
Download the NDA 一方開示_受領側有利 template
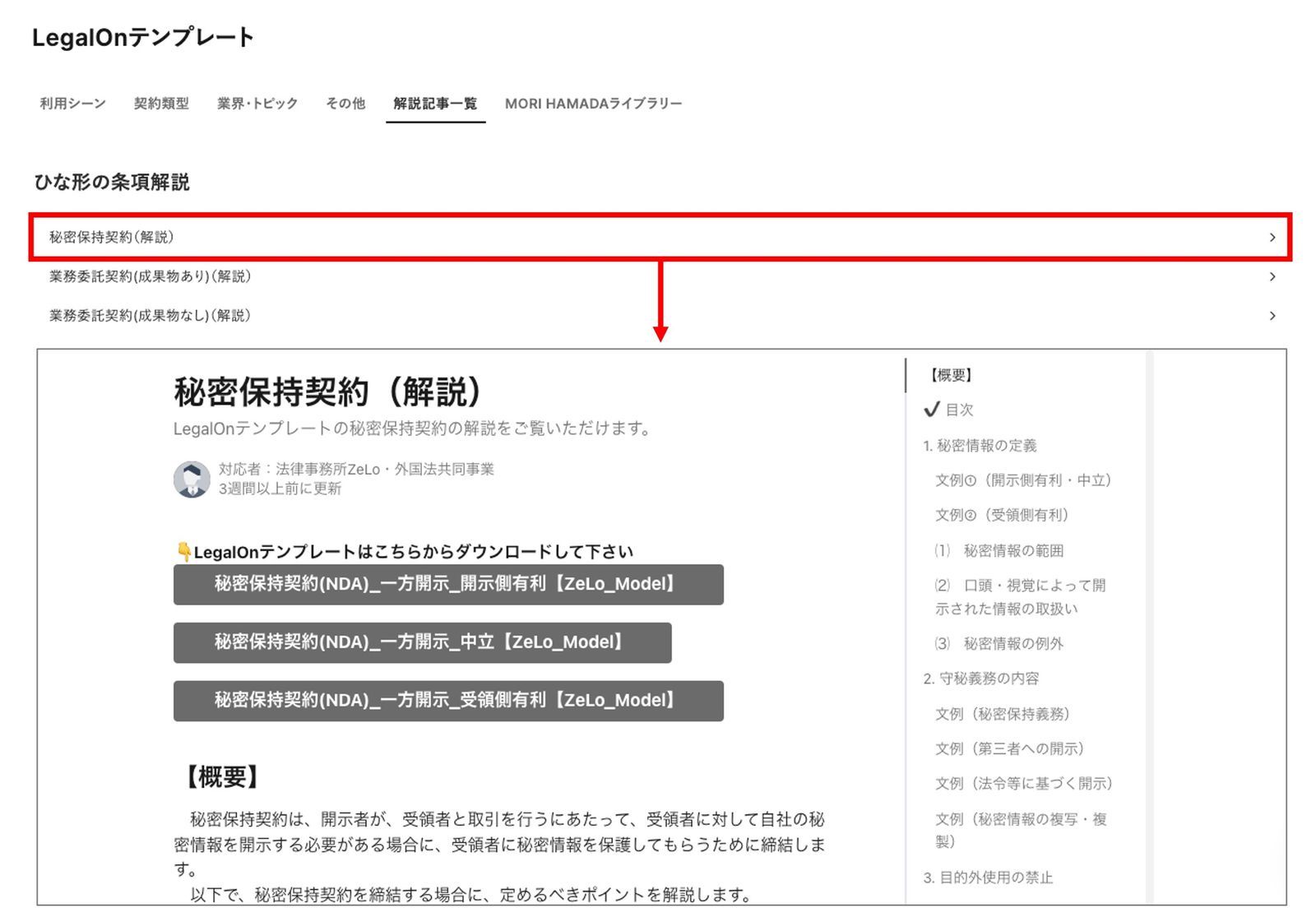[x=448, y=701]
